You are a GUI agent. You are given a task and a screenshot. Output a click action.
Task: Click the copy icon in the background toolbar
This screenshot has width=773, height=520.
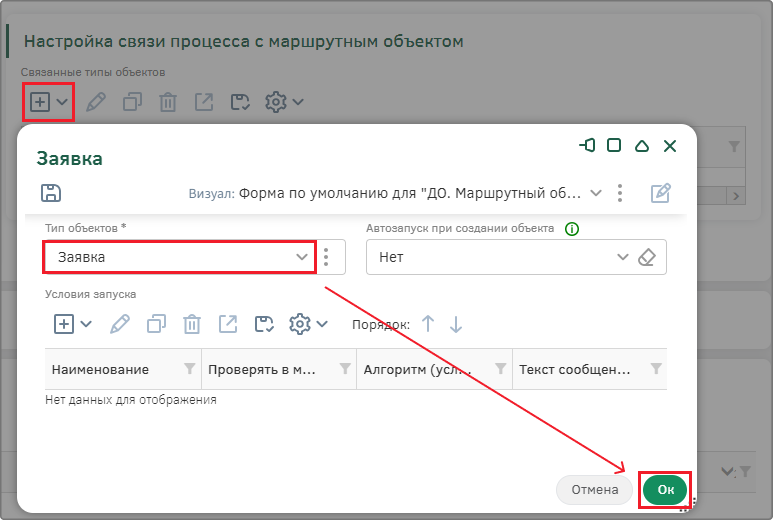click(x=132, y=102)
